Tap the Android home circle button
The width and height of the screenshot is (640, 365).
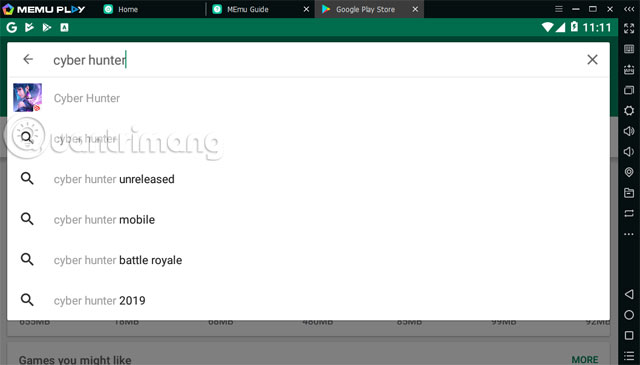(629, 315)
